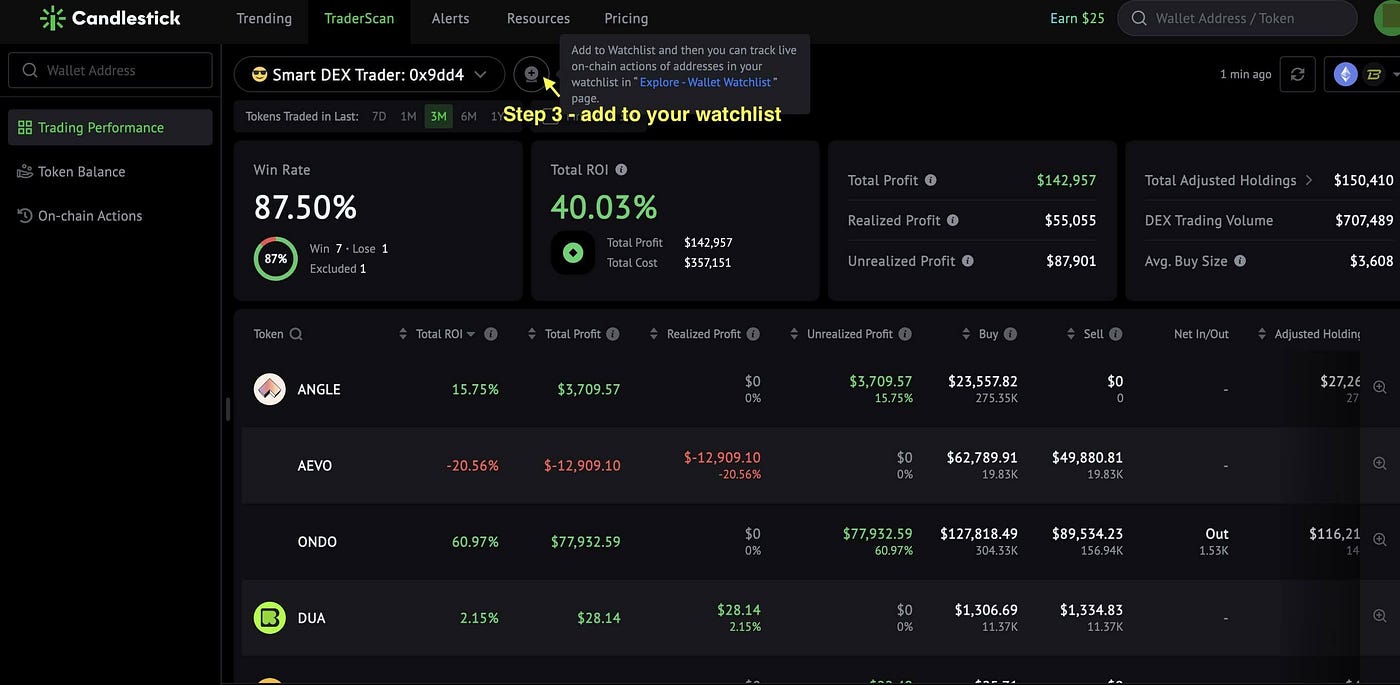The image size is (1400, 685).
Task: Select the Ethereum chain icon
Action: point(1345,75)
